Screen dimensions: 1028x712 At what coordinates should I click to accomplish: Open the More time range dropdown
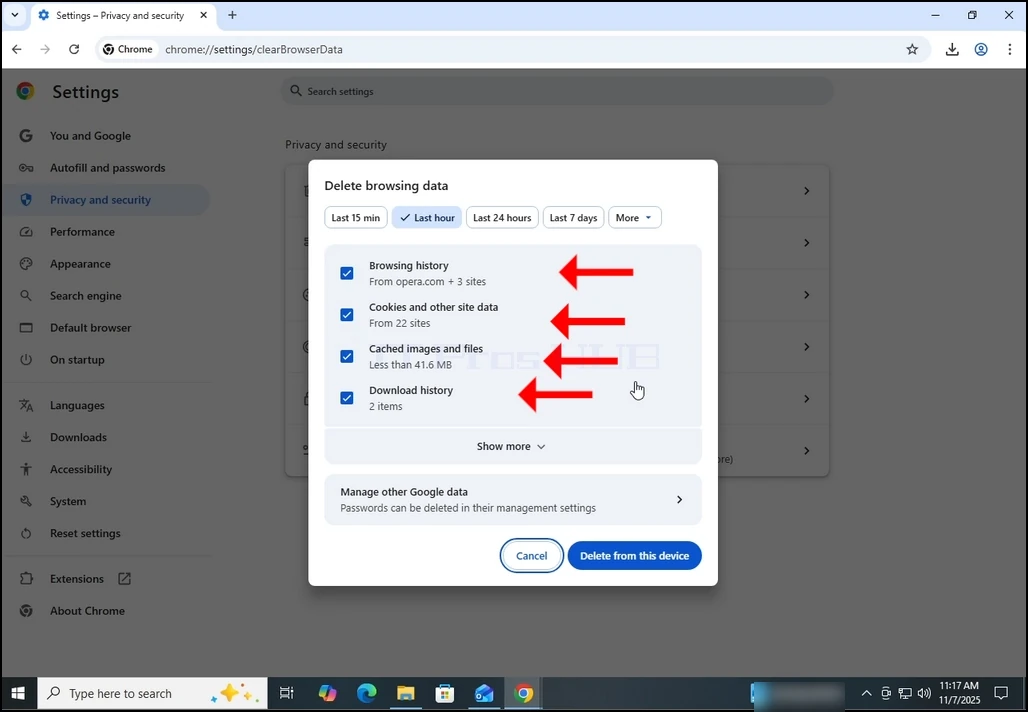tap(635, 218)
